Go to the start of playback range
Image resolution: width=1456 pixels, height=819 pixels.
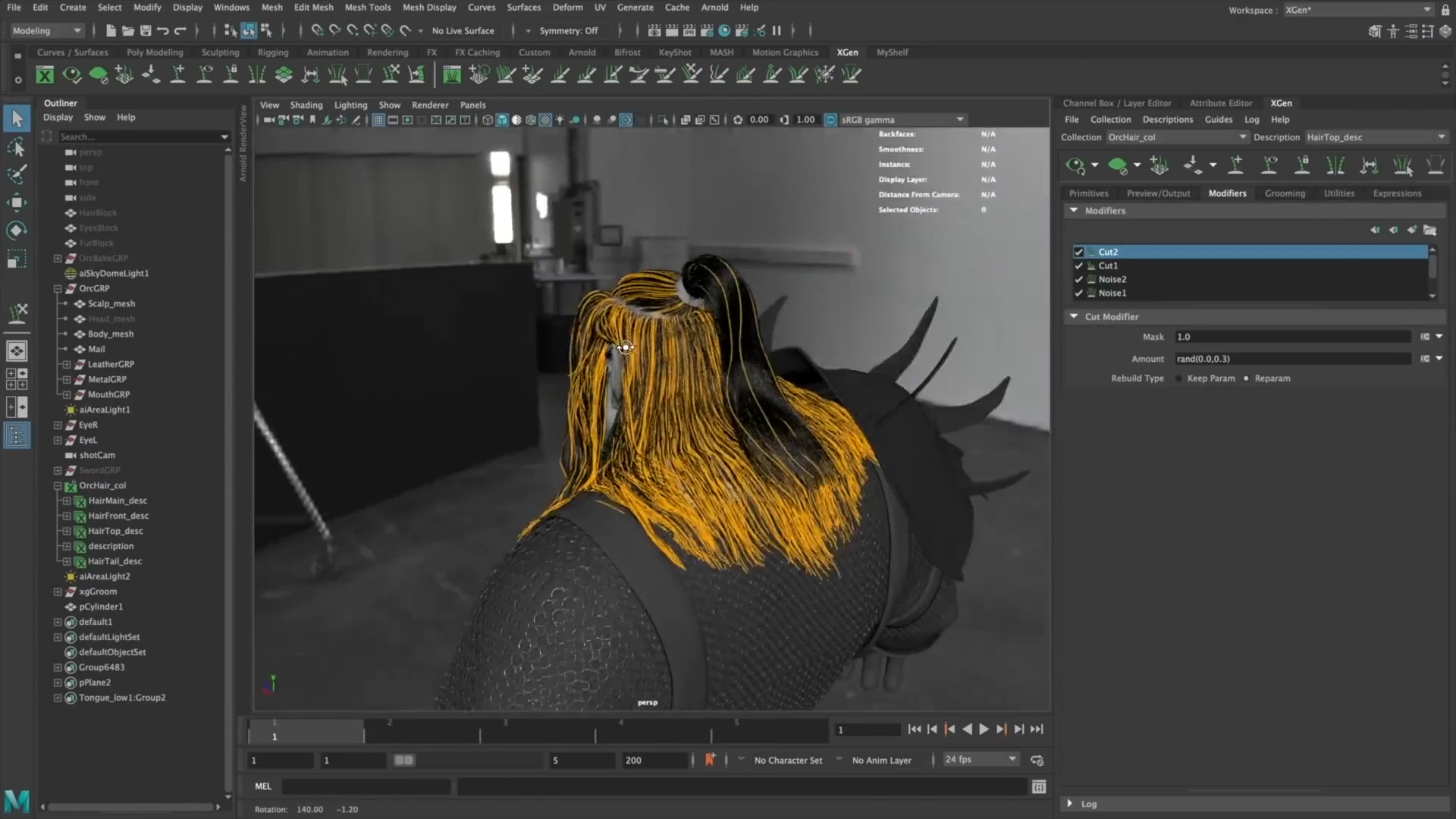point(915,730)
